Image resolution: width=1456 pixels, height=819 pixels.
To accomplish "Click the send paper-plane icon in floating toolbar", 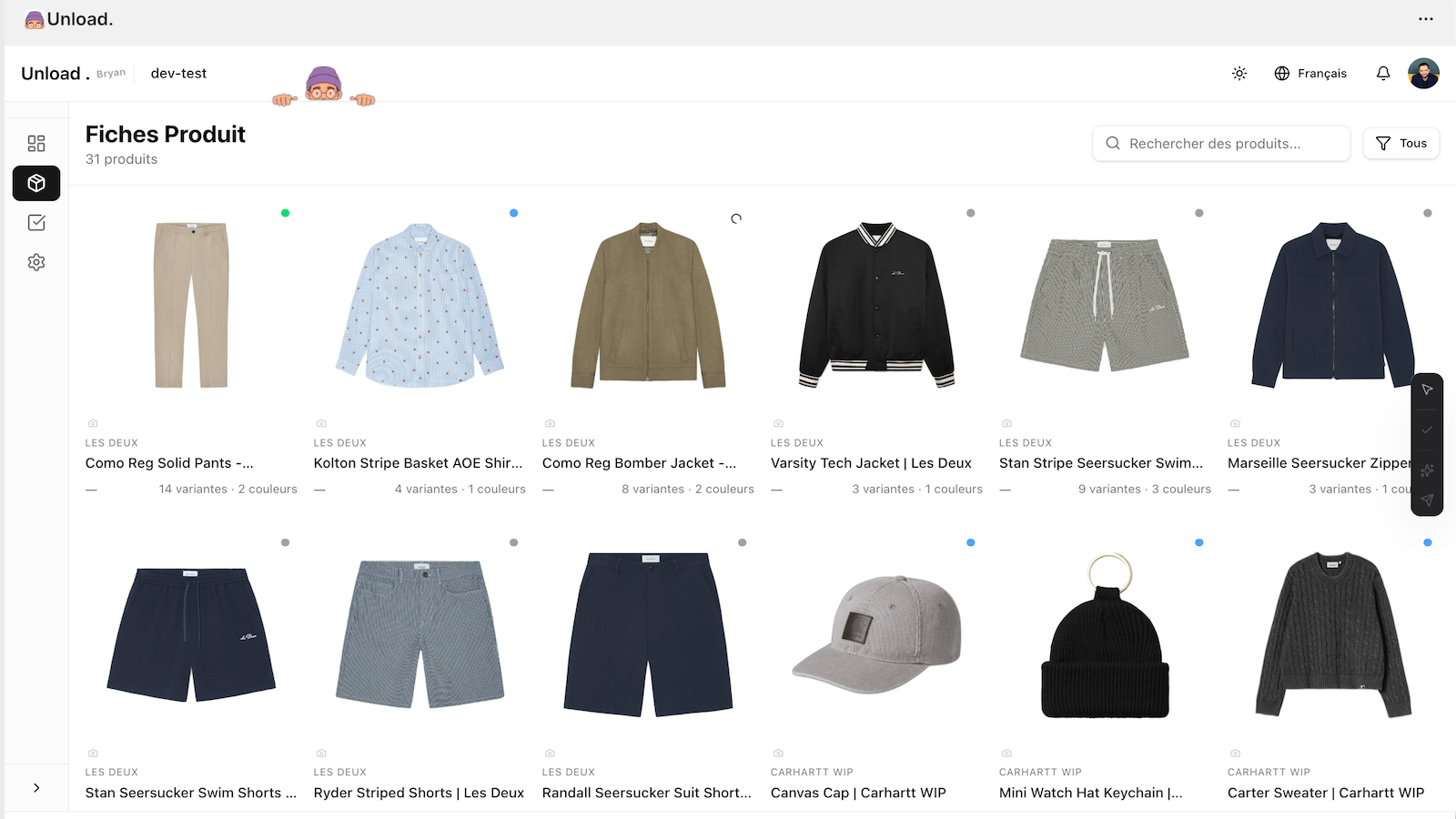I will click(x=1427, y=500).
